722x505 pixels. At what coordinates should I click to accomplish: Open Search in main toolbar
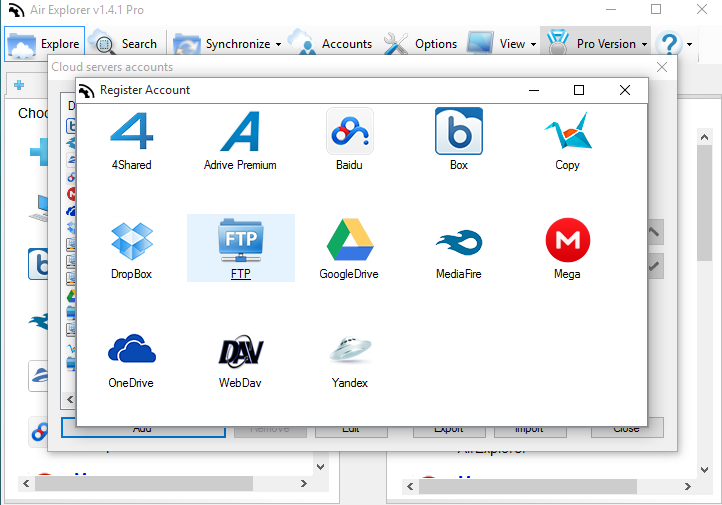[123, 44]
